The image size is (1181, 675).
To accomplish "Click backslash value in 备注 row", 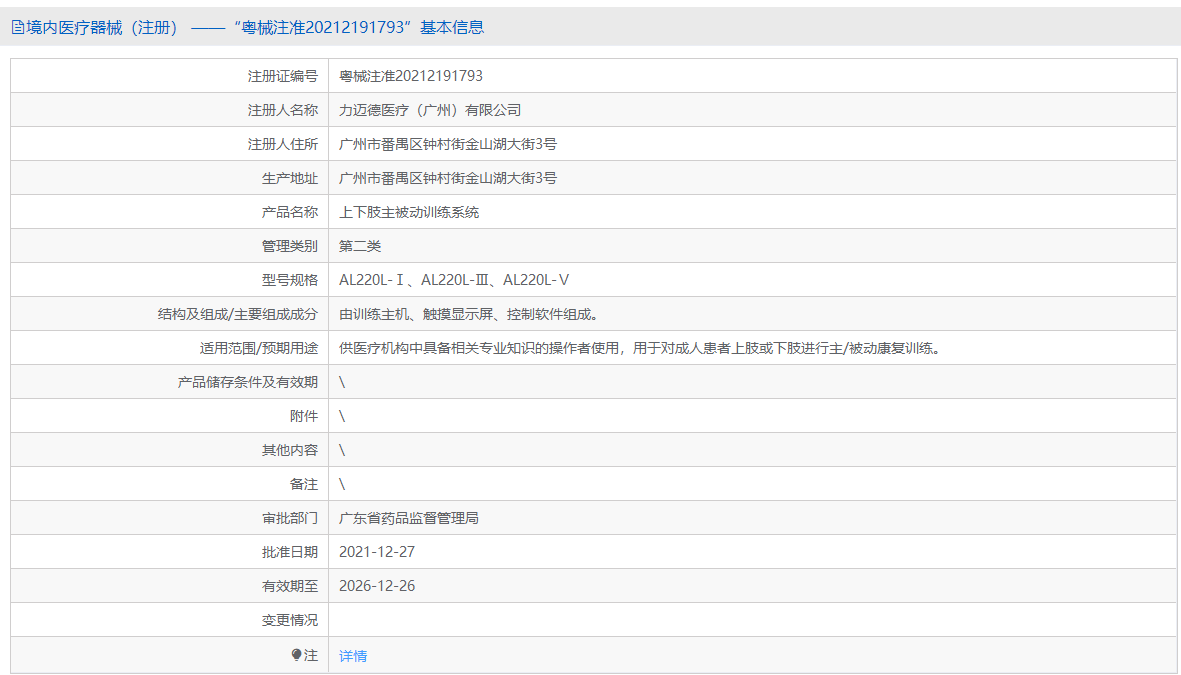I will [x=342, y=484].
